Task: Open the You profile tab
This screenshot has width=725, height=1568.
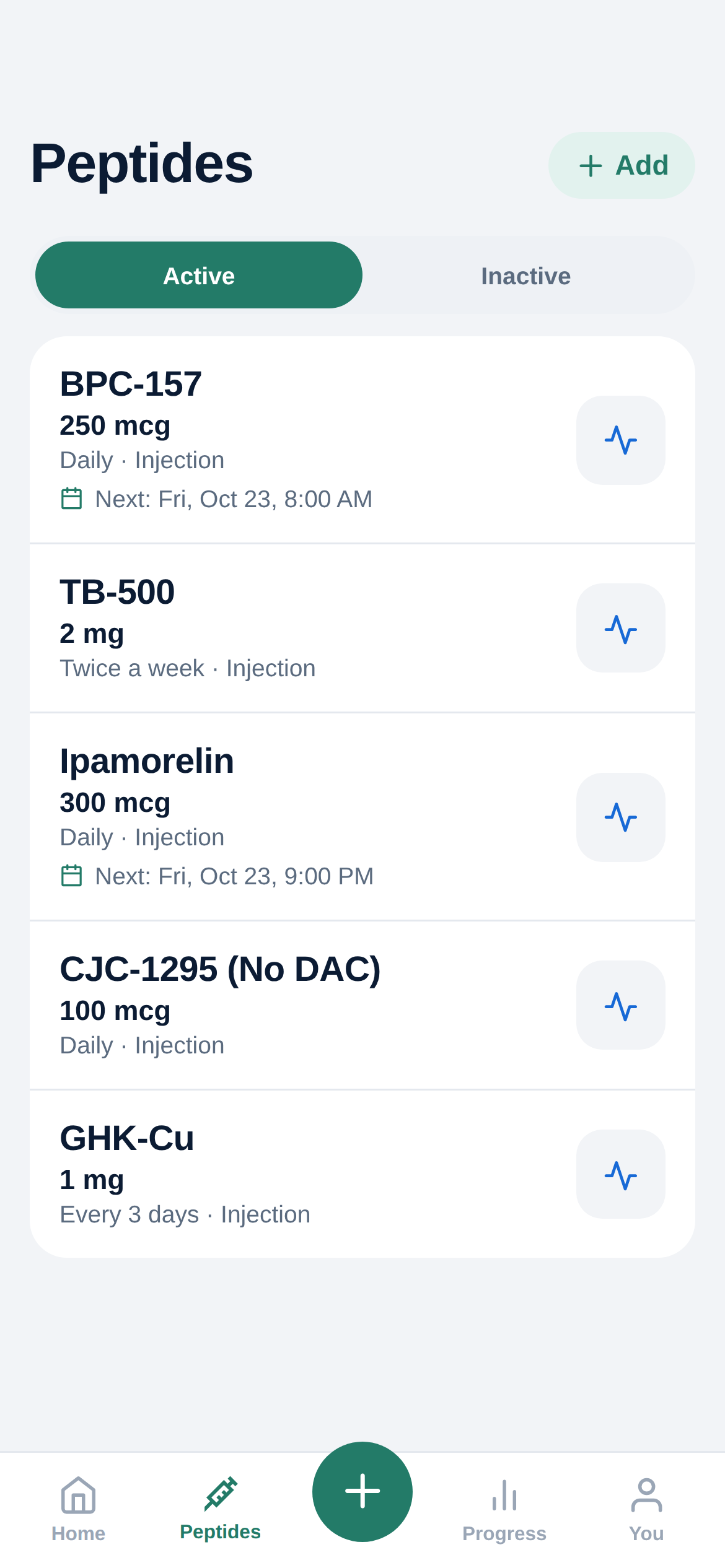Action: [x=646, y=1509]
